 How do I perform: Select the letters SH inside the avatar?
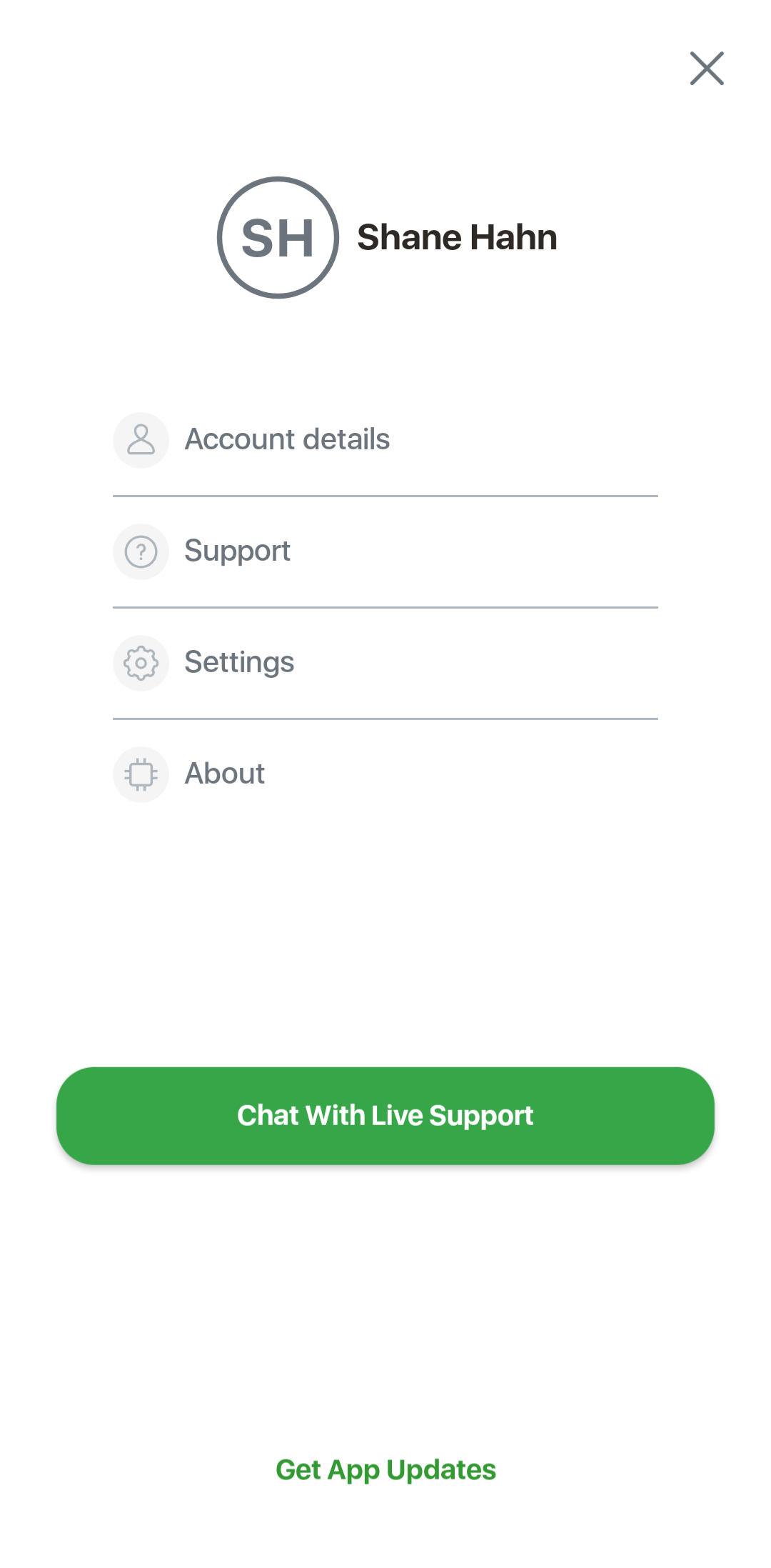click(278, 239)
